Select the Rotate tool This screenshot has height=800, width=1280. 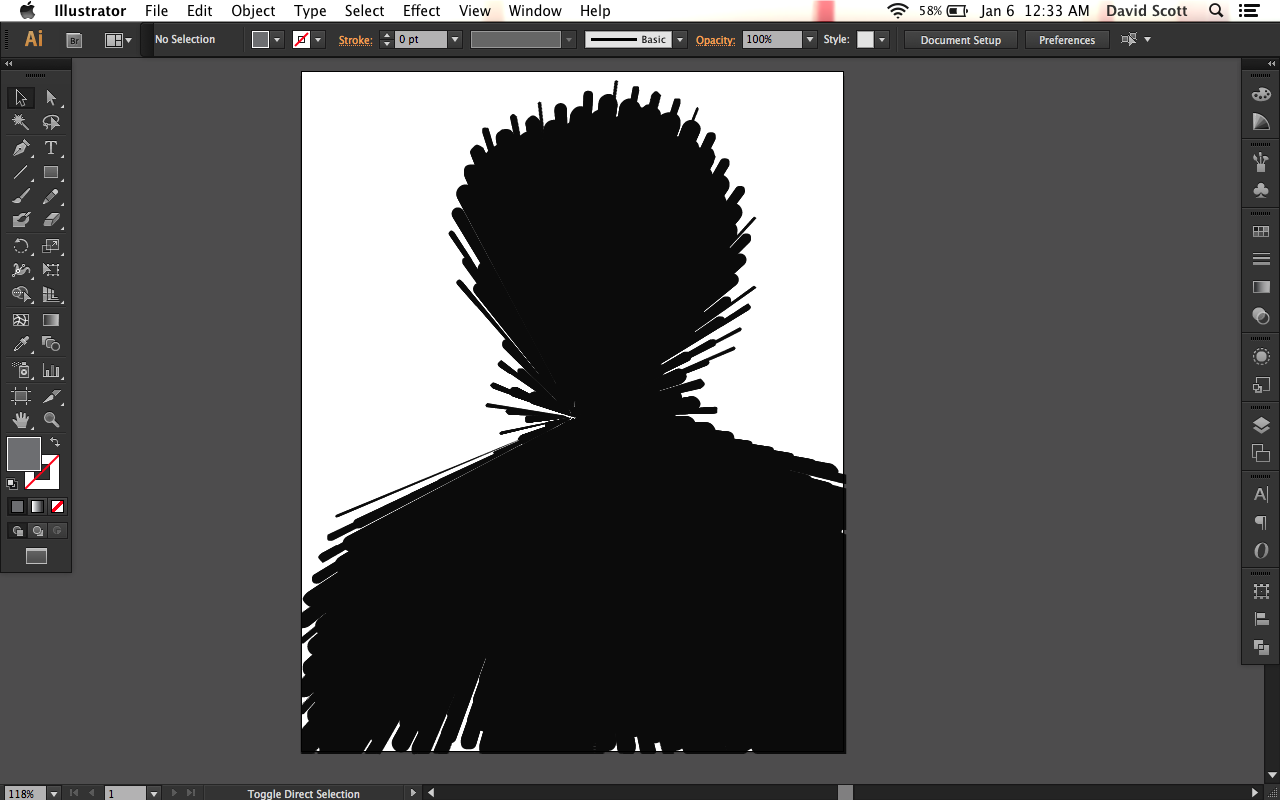(x=20, y=246)
